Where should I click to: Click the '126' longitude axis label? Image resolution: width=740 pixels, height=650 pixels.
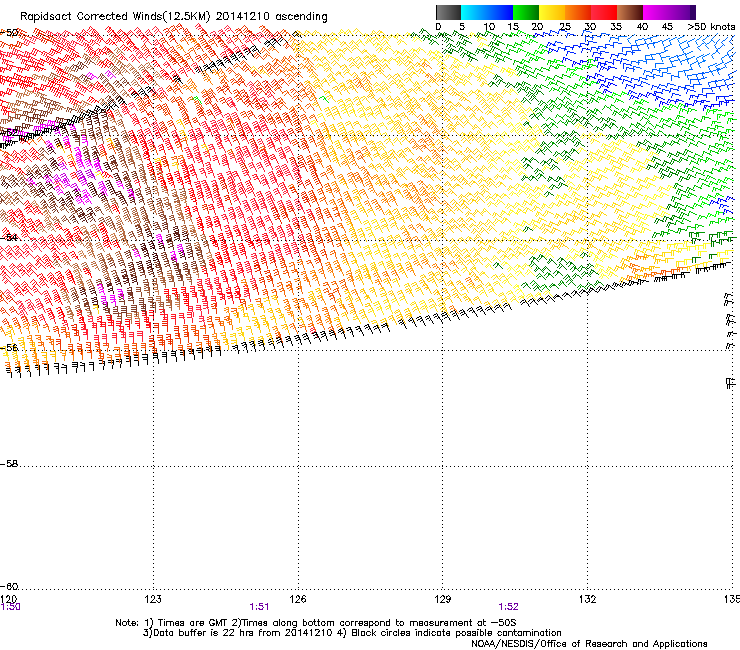pos(298,599)
